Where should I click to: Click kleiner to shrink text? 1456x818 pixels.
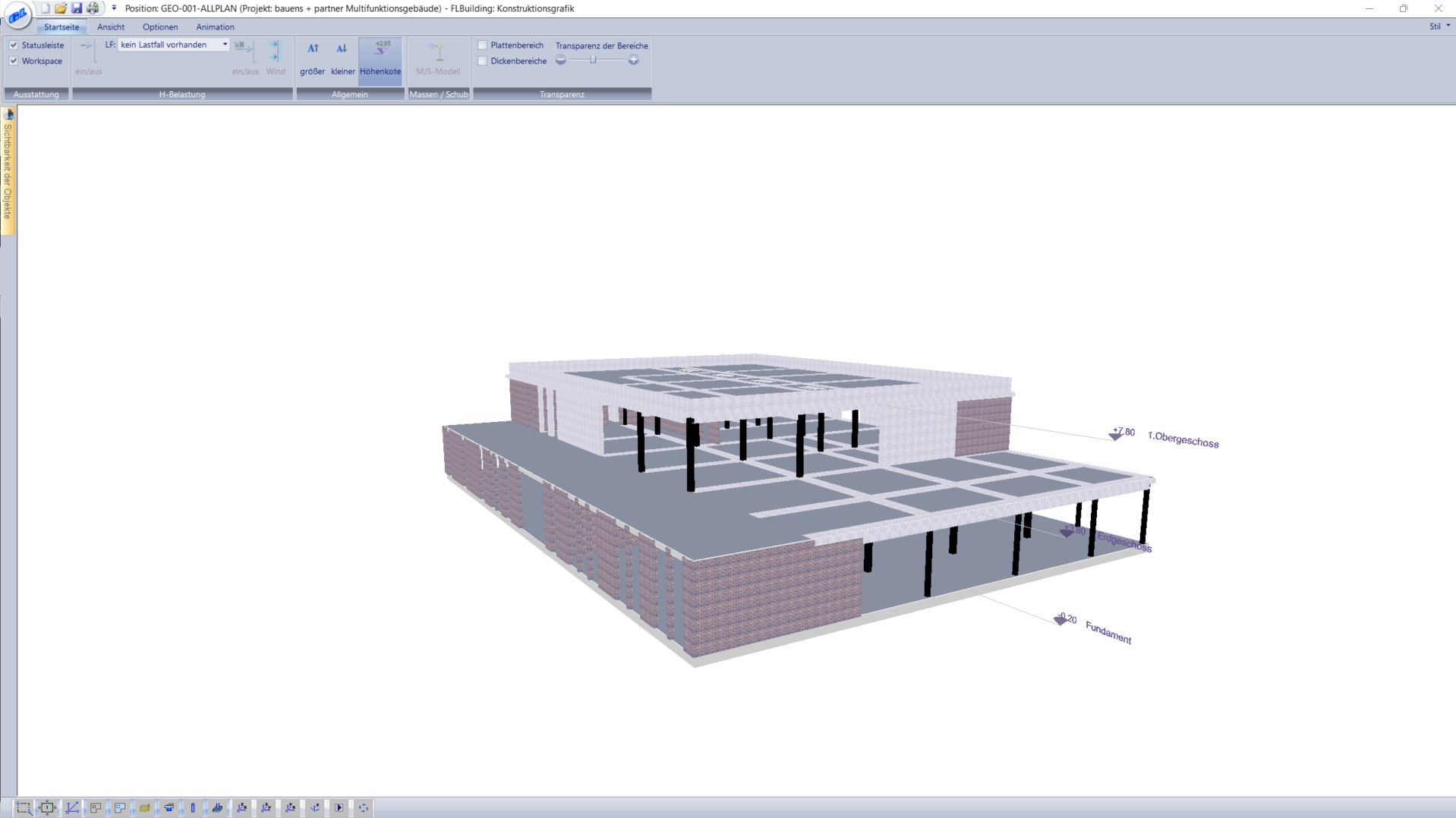[342, 58]
